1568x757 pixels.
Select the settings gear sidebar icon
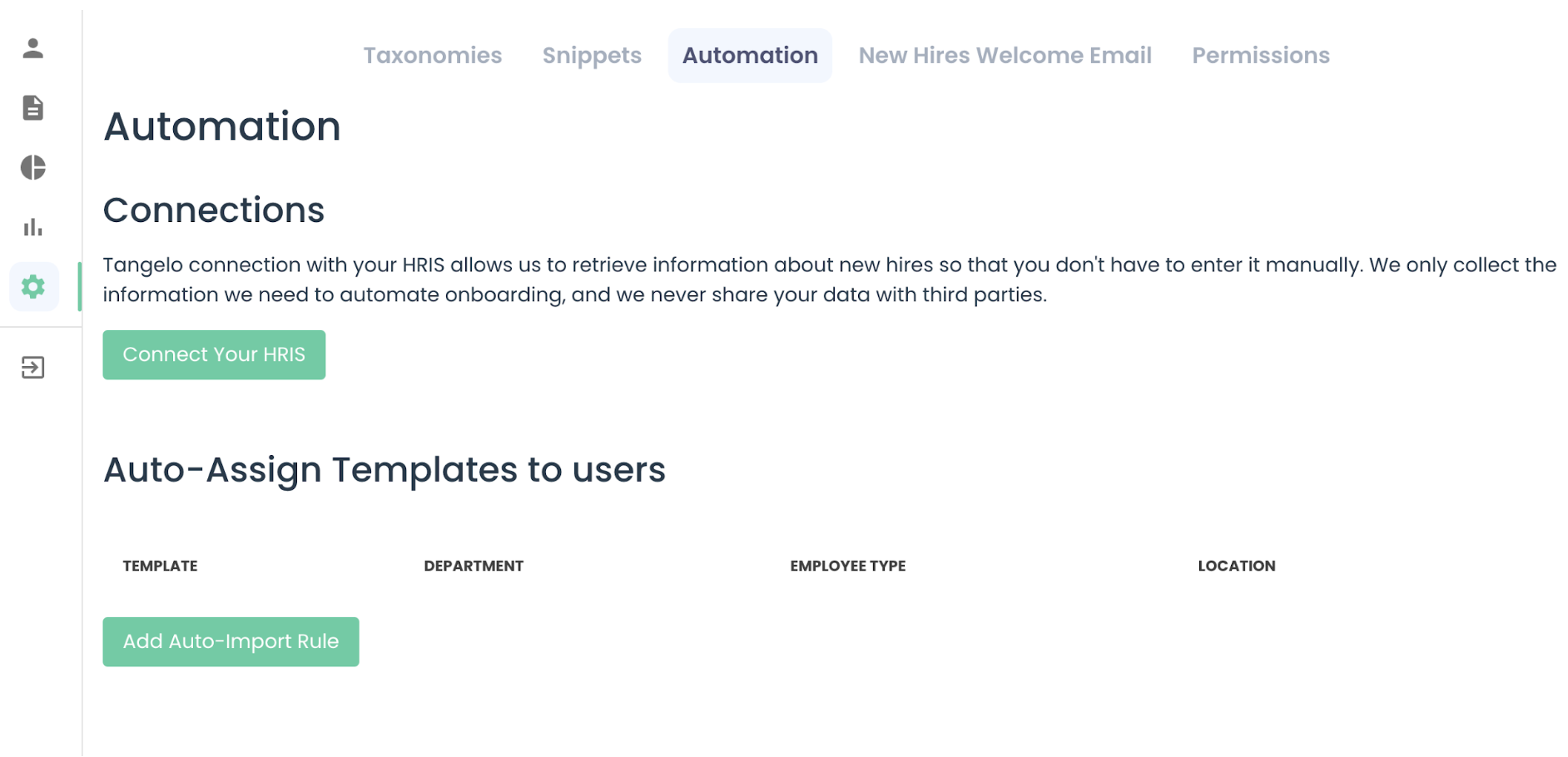(33, 287)
